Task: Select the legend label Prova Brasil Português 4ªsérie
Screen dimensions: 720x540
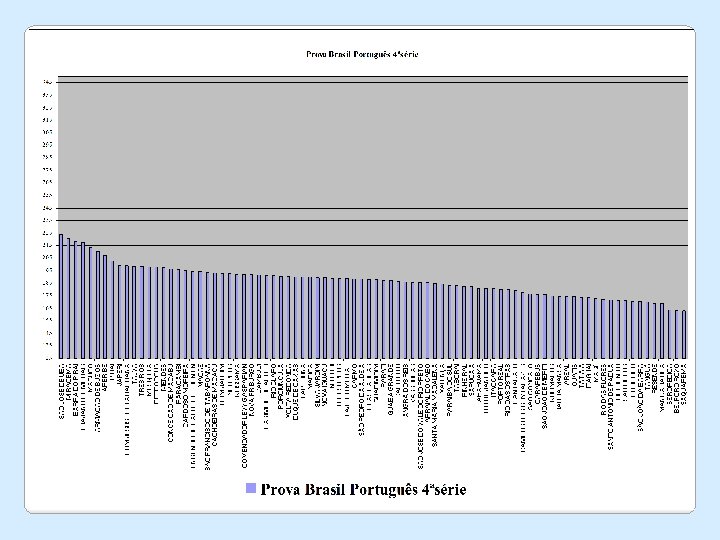Action: click(x=363, y=489)
